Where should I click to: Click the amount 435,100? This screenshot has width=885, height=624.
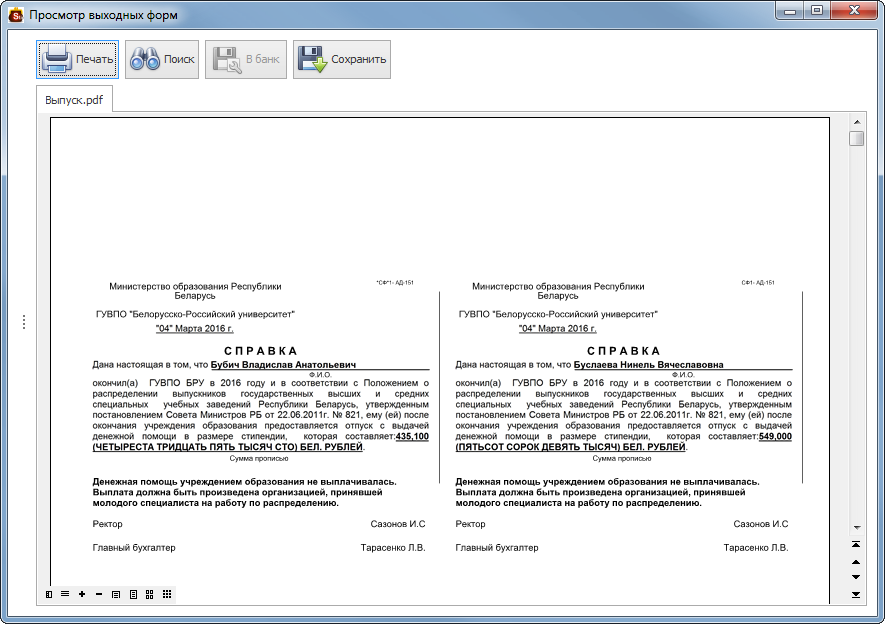tap(412, 436)
